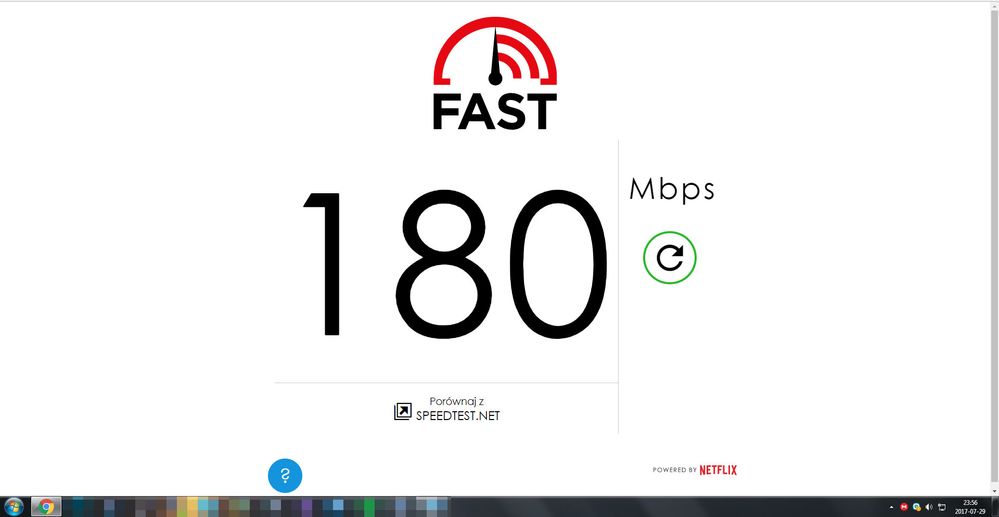
Task: Open the clock showing 23:56
Action: (970, 503)
